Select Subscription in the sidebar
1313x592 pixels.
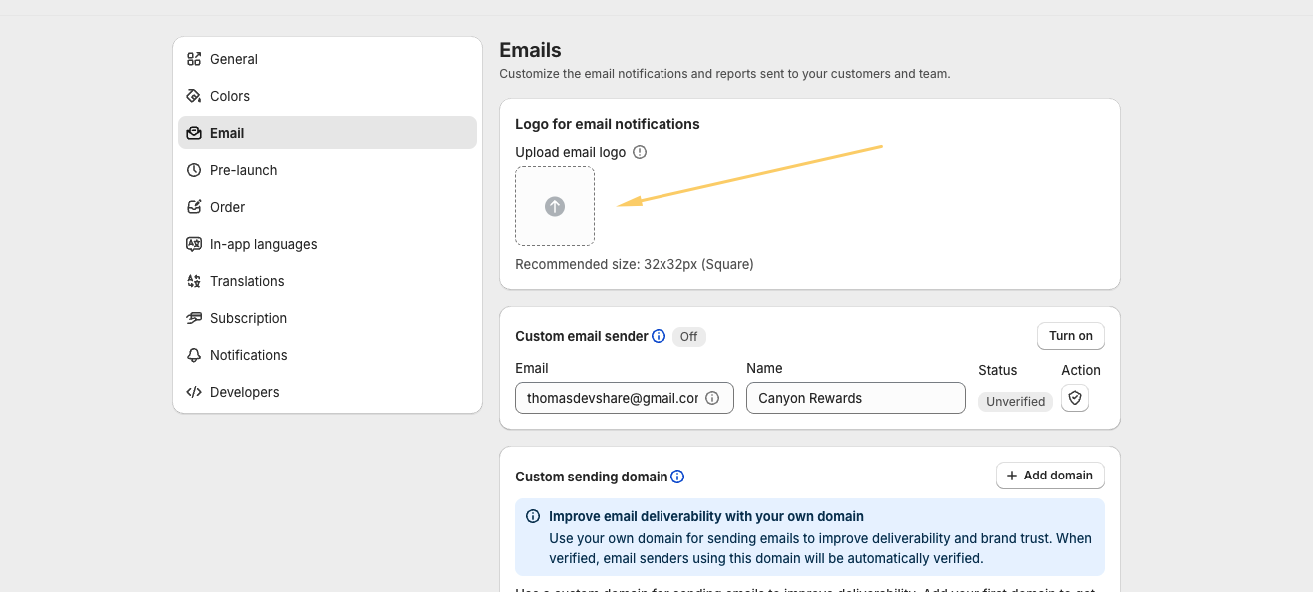(x=248, y=318)
